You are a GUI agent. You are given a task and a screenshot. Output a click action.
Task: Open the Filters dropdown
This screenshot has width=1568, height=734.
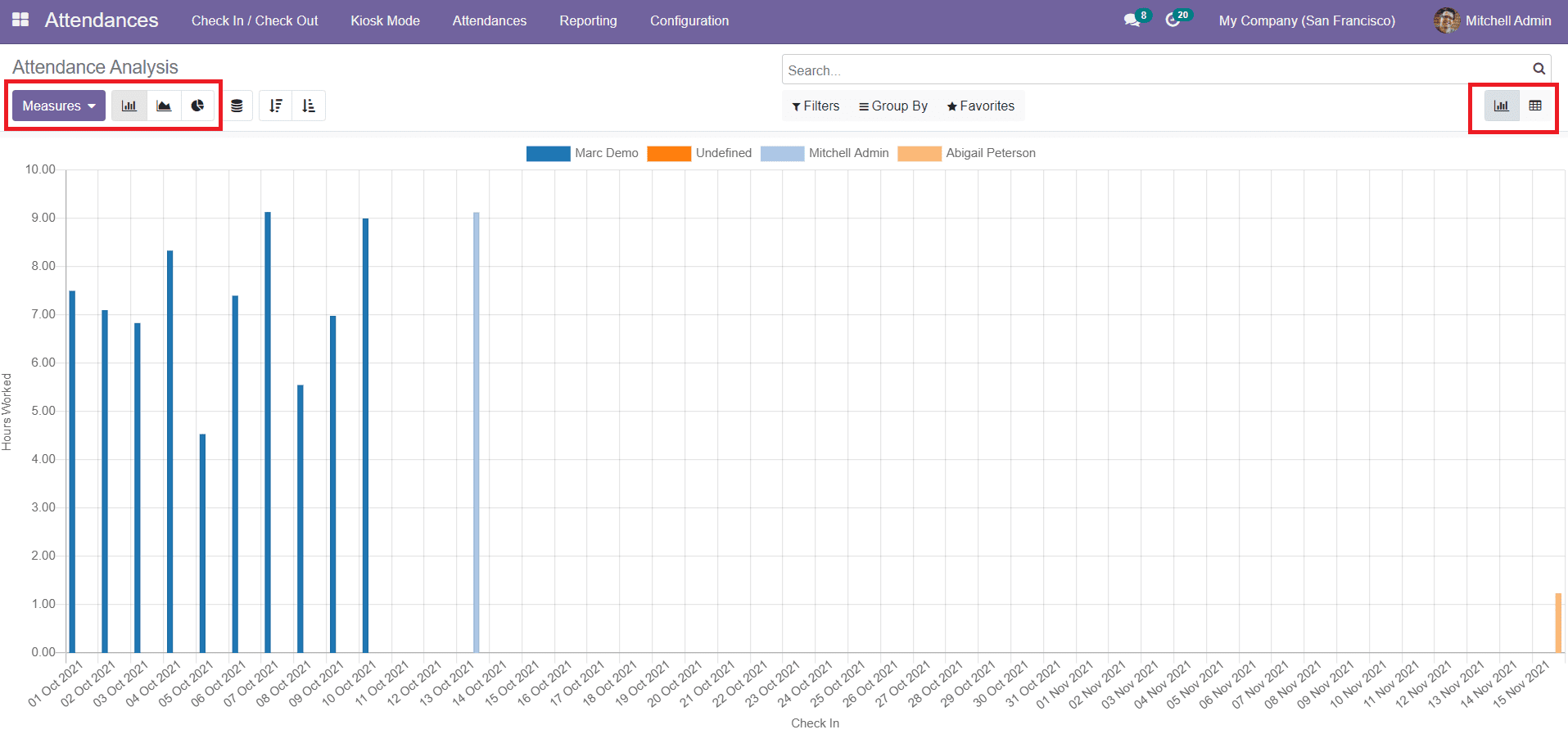pos(816,106)
